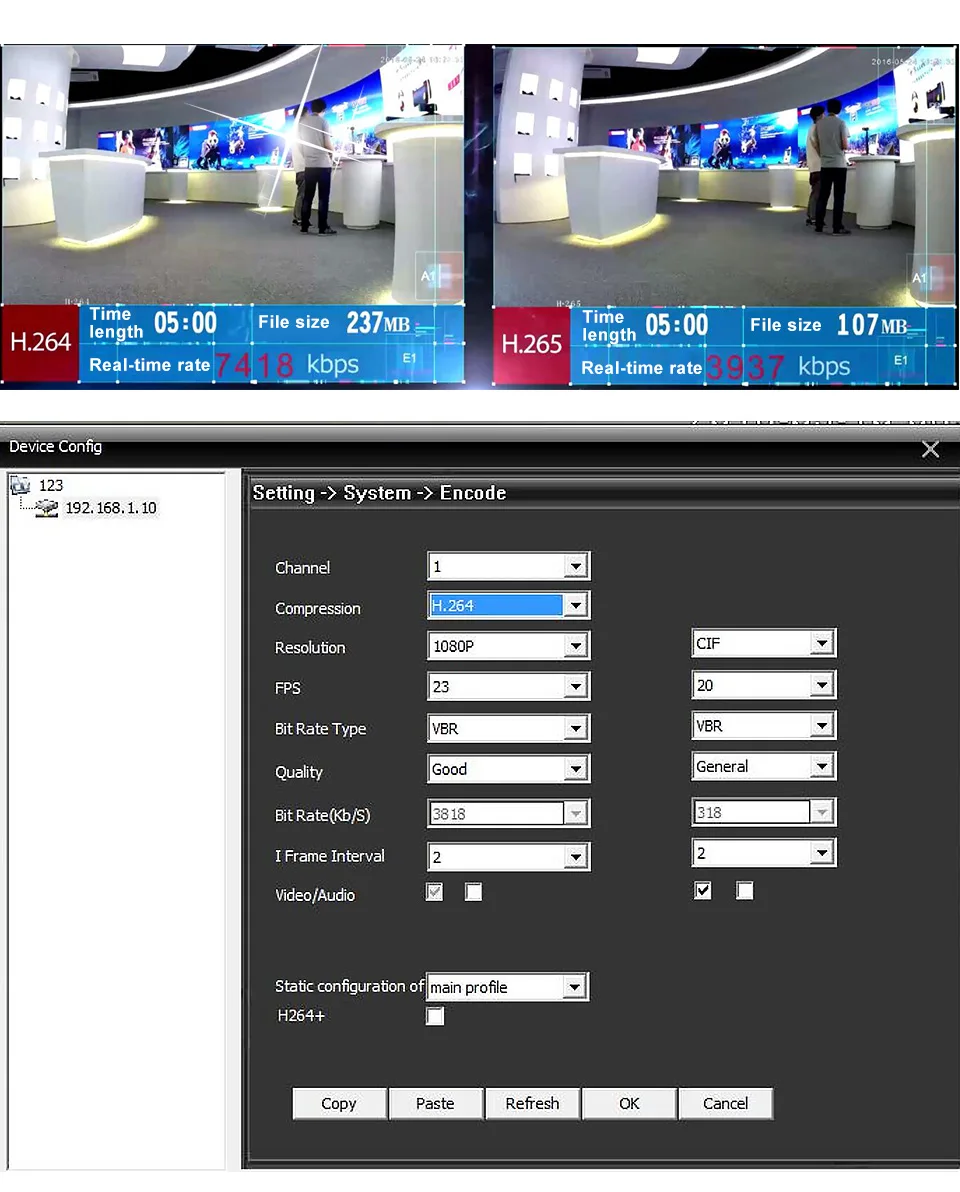Click the Cancel button

[725, 1103]
